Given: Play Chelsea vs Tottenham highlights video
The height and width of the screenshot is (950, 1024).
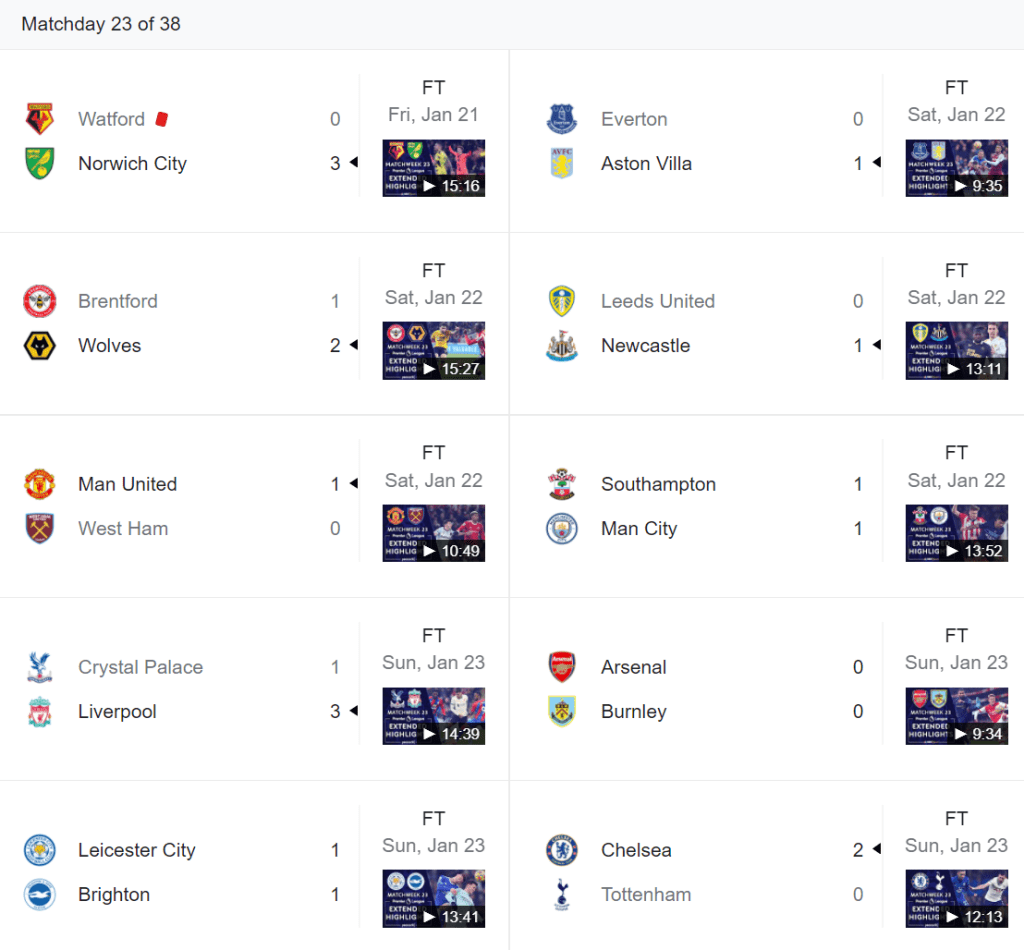Looking at the screenshot, I should (x=957, y=898).
